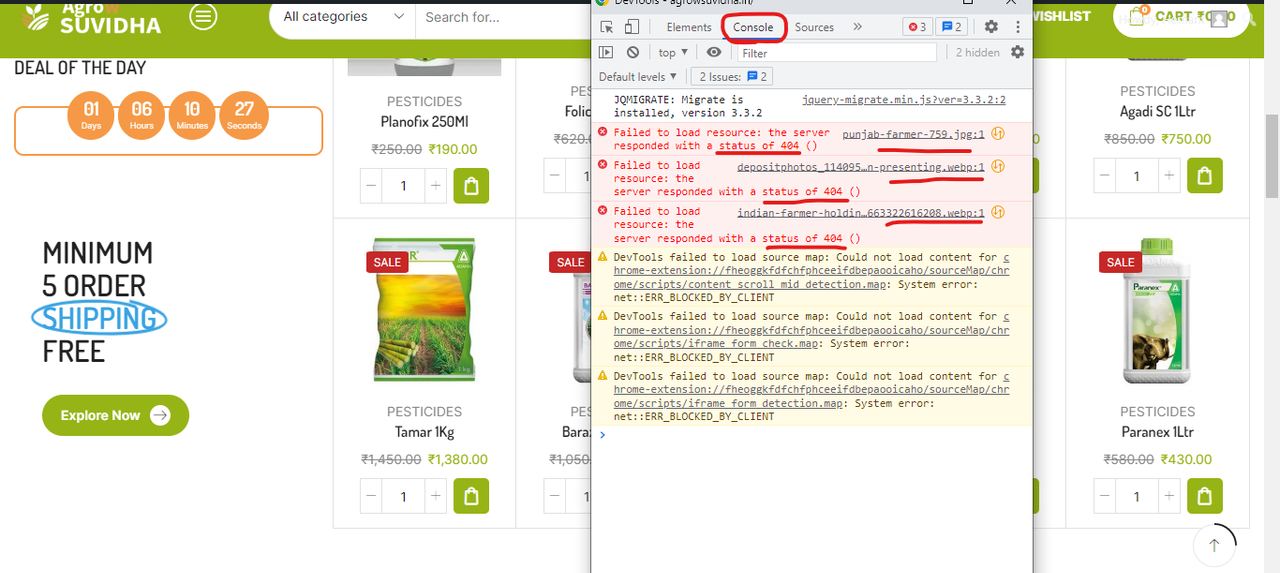Click the red error count badge showing 3
Image resolution: width=1280 pixels, height=573 pixels.
[x=917, y=27]
